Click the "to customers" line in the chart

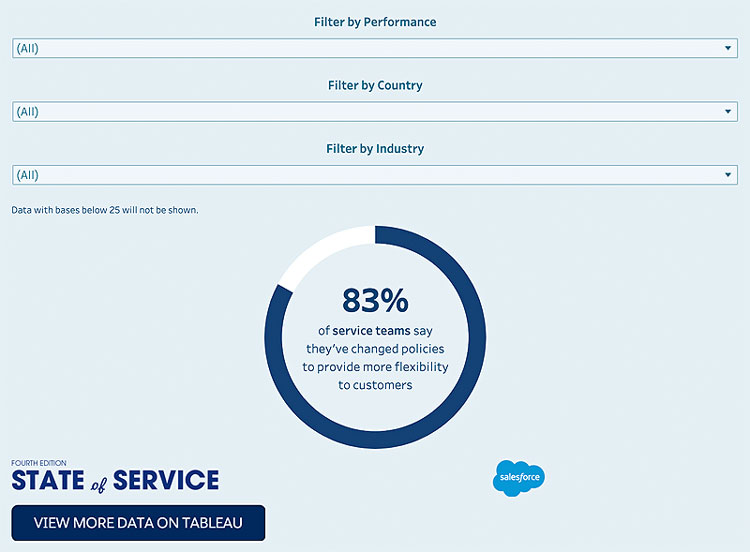375,385
